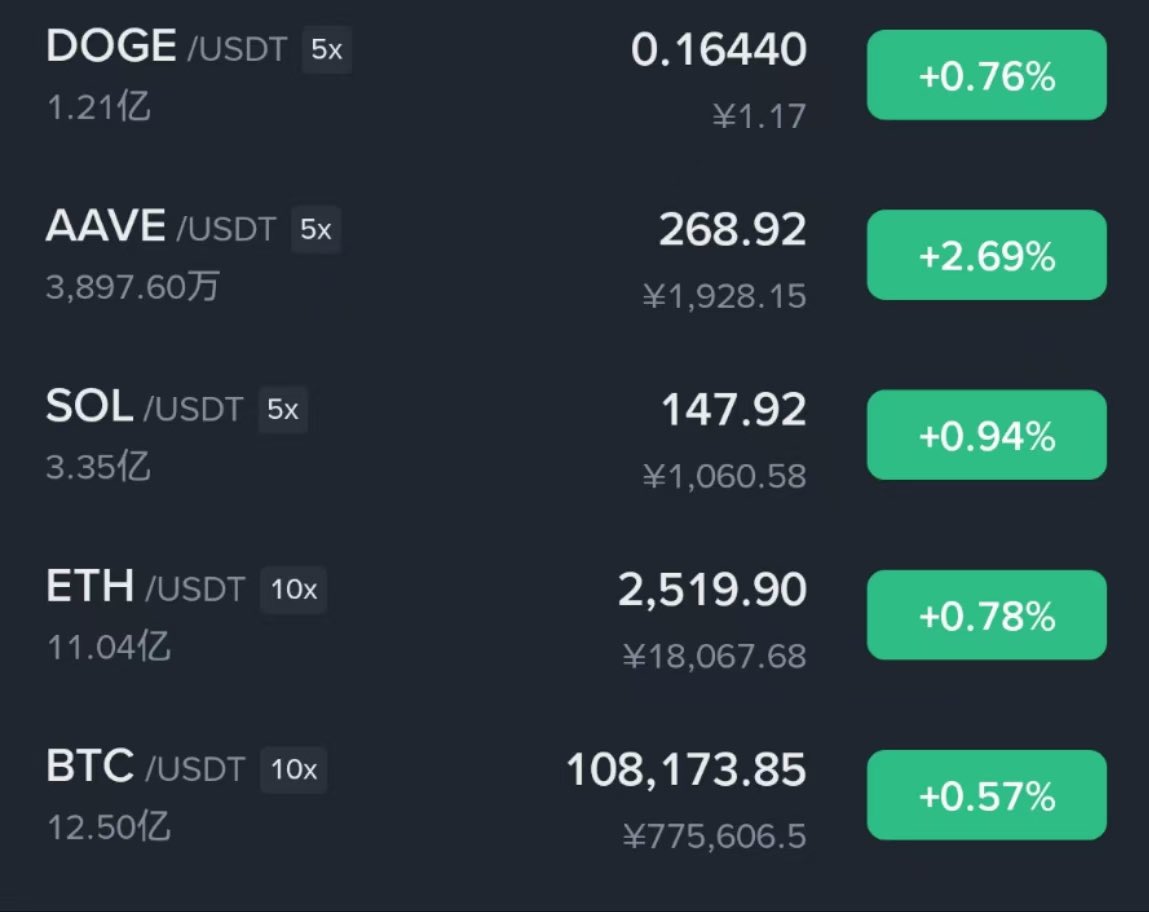Viewport: 1149px width, 912px height.
Task: Select the 10x leverage badge beside ETH
Action: click(294, 590)
